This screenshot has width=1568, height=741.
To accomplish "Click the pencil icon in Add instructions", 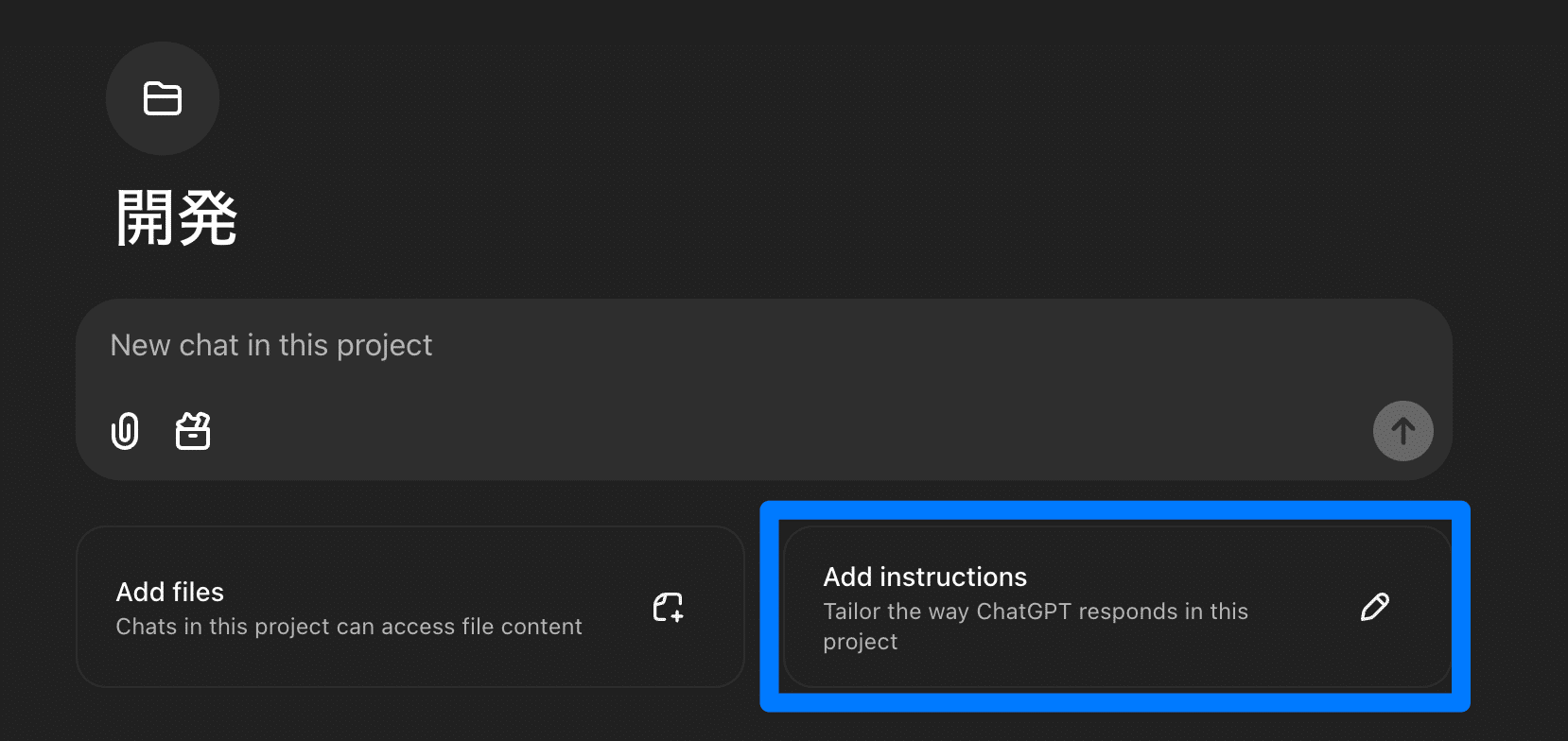I will click(1374, 607).
